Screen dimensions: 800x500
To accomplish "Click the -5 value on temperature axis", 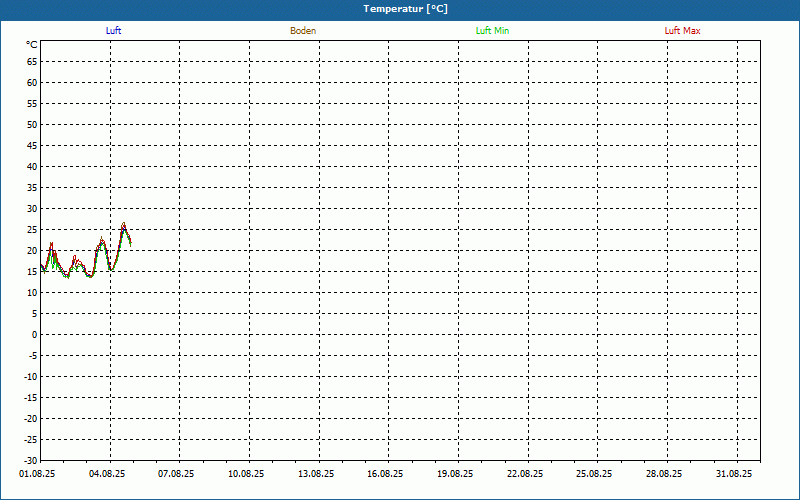I will [33, 356].
